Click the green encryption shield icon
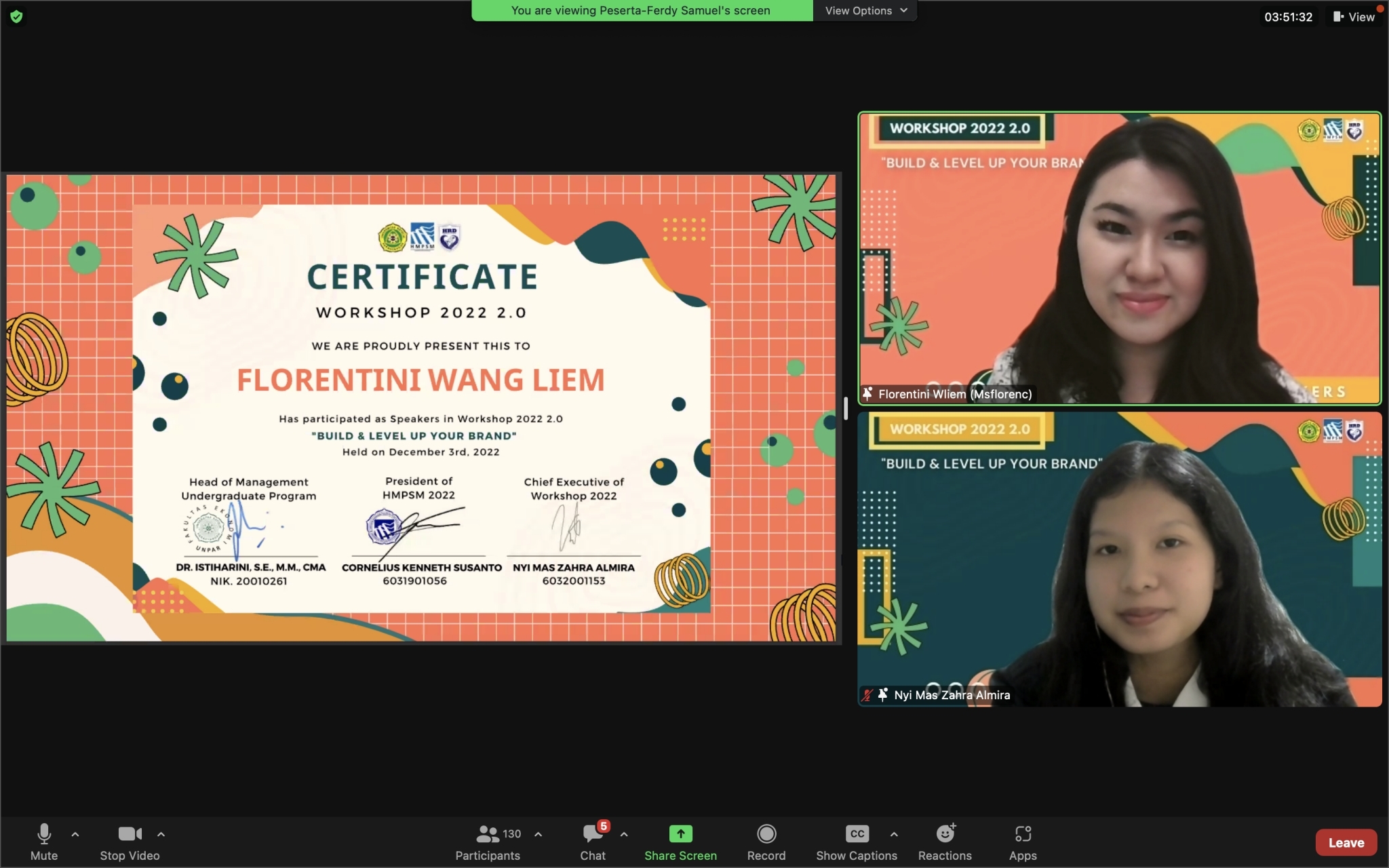 [x=16, y=16]
